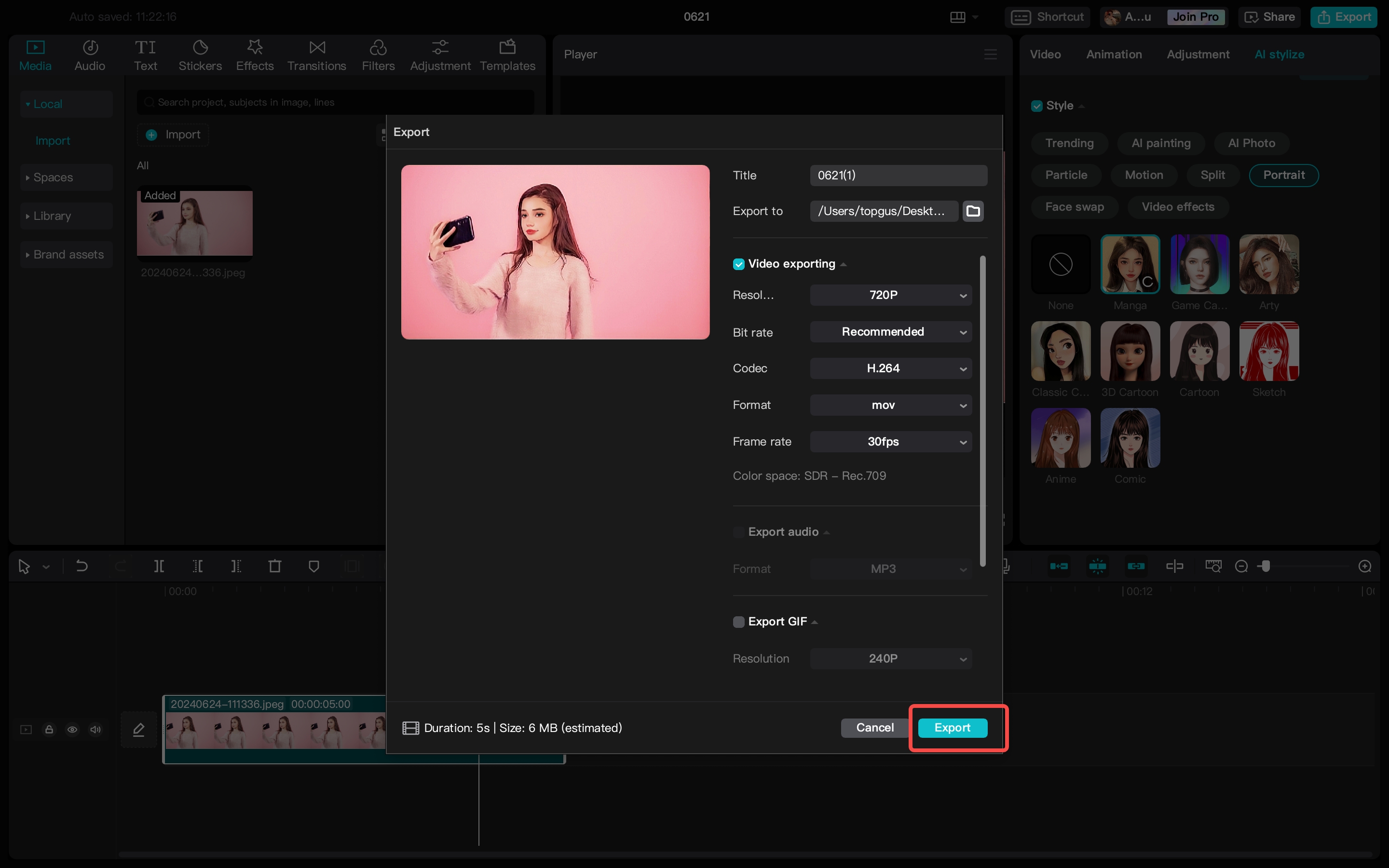Open the Frame rate 30fps dropdown
The image size is (1389, 868).
coord(890,441)
